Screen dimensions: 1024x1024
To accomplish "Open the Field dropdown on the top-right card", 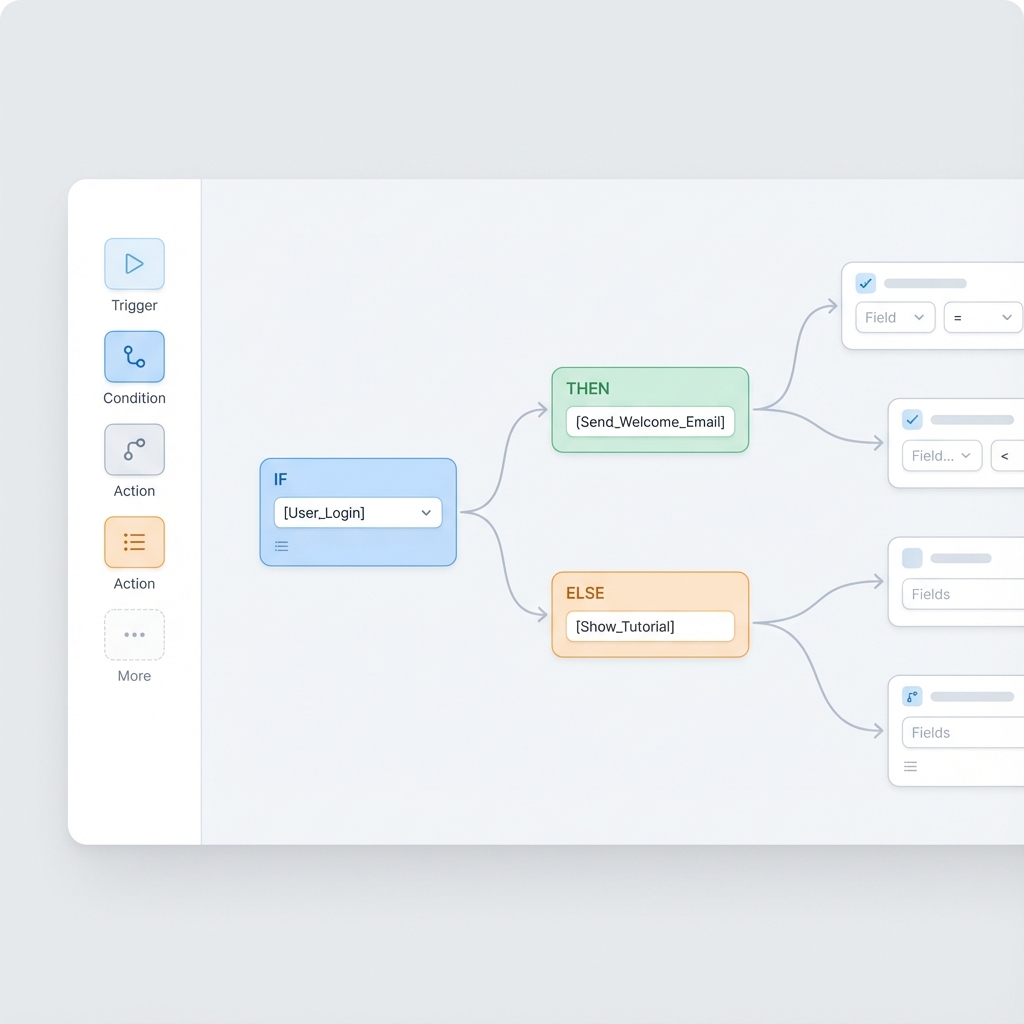I will [x=895, y=317].
